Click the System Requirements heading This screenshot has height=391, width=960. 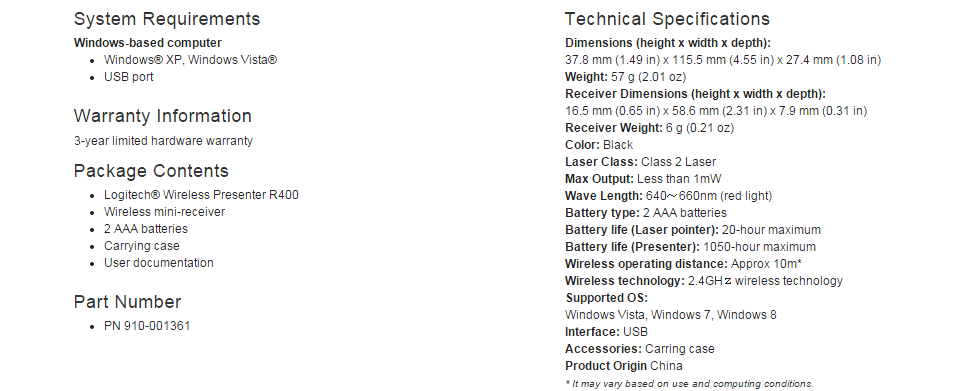tap(167, 19)
